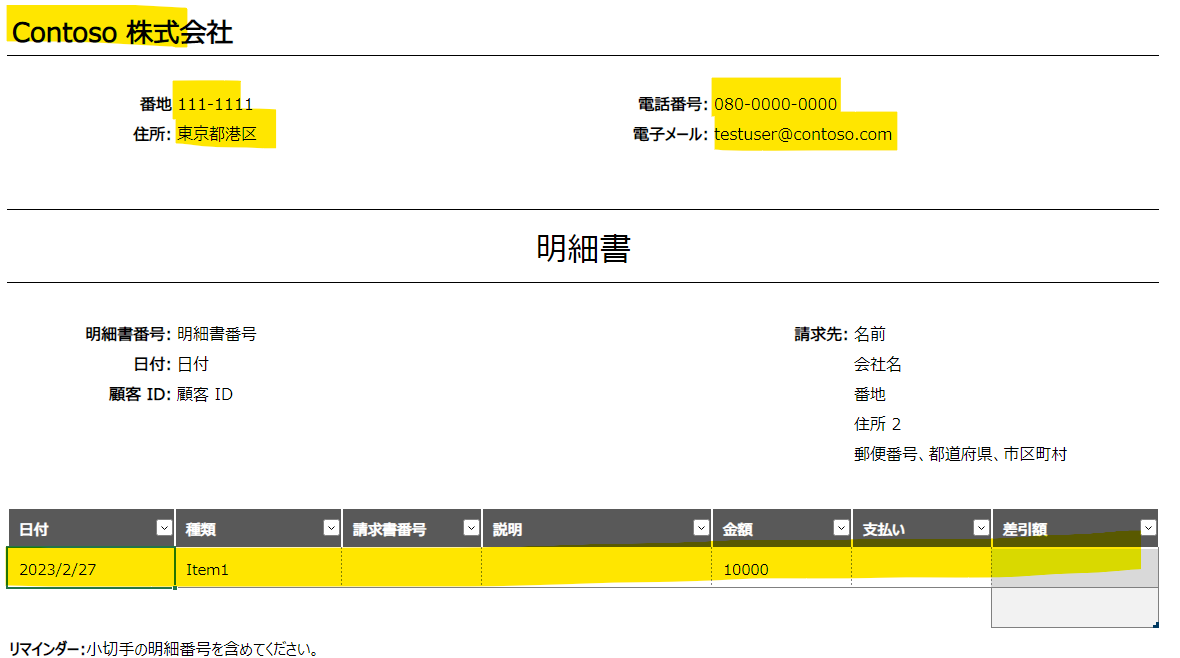Select the 住所 2 billing placeholder
The image size is (1180, 658).
877,424
